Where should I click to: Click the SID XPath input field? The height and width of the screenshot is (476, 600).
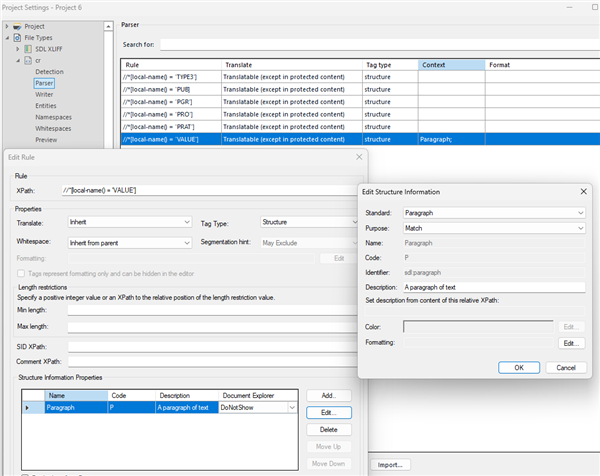tap(212, 347)
